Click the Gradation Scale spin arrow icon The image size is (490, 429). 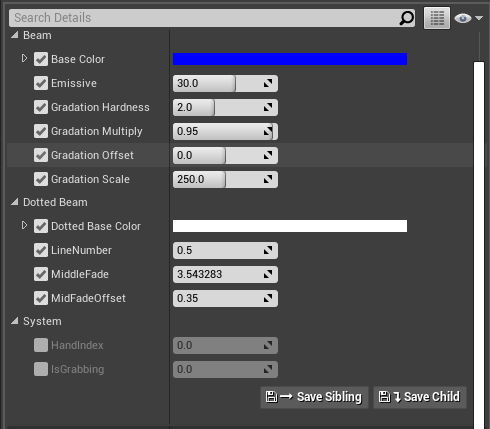coord(268,179)
